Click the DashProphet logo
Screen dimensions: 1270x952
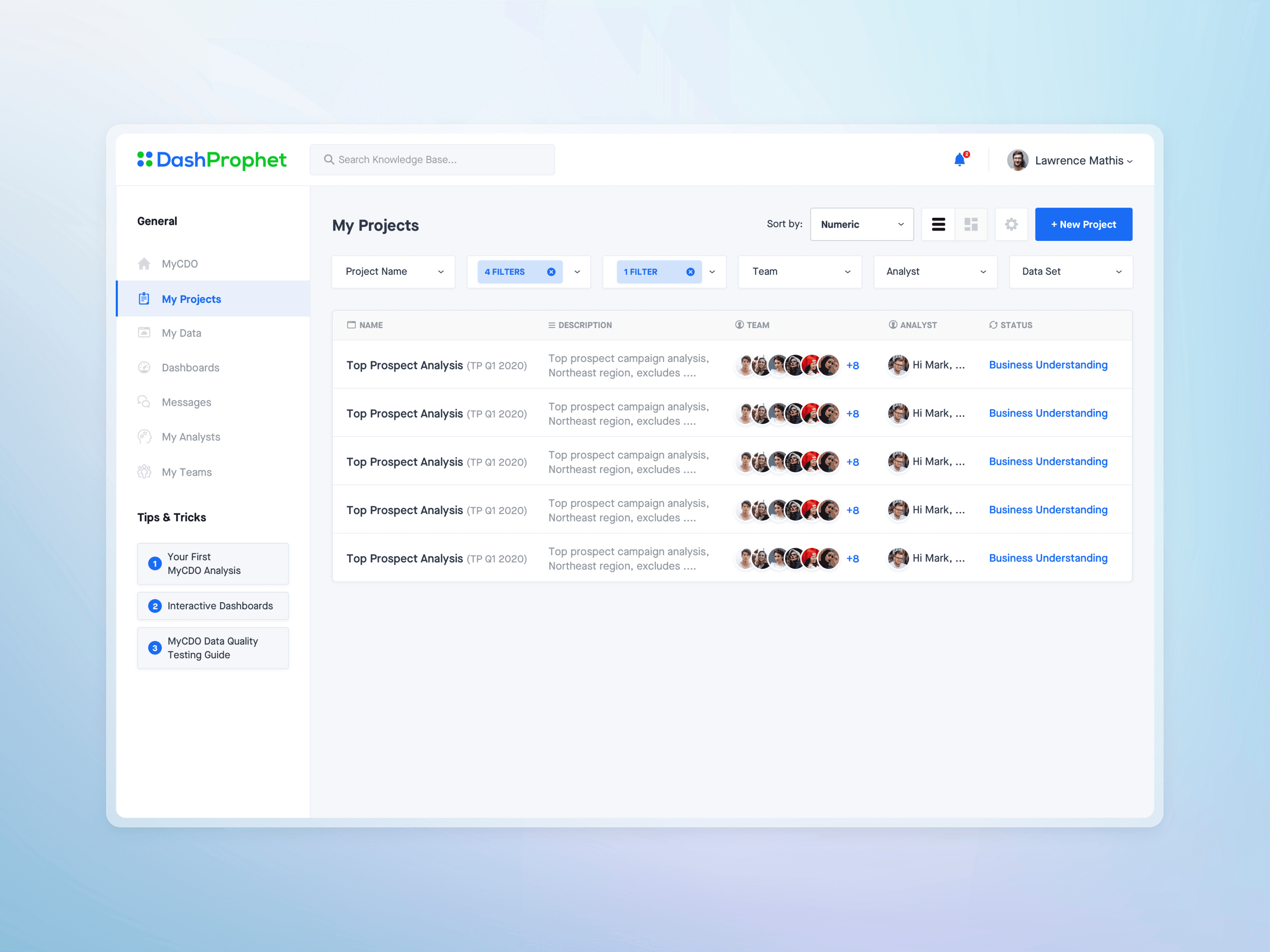coord(212,160)
